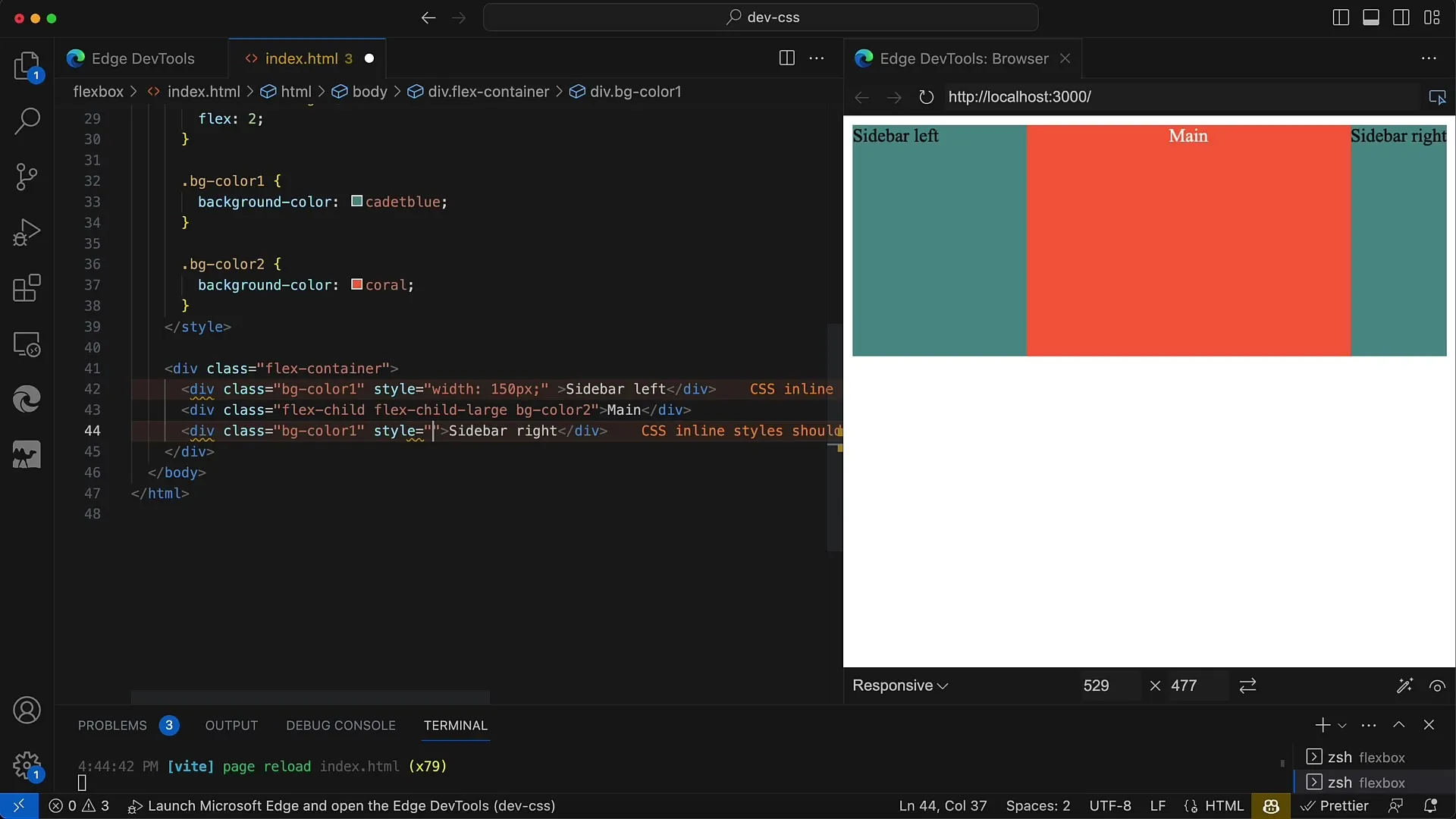Viewport: 1456px width, 819px height.
Task: Open the cadetblue color swatch picker
Action: [357, 202]
